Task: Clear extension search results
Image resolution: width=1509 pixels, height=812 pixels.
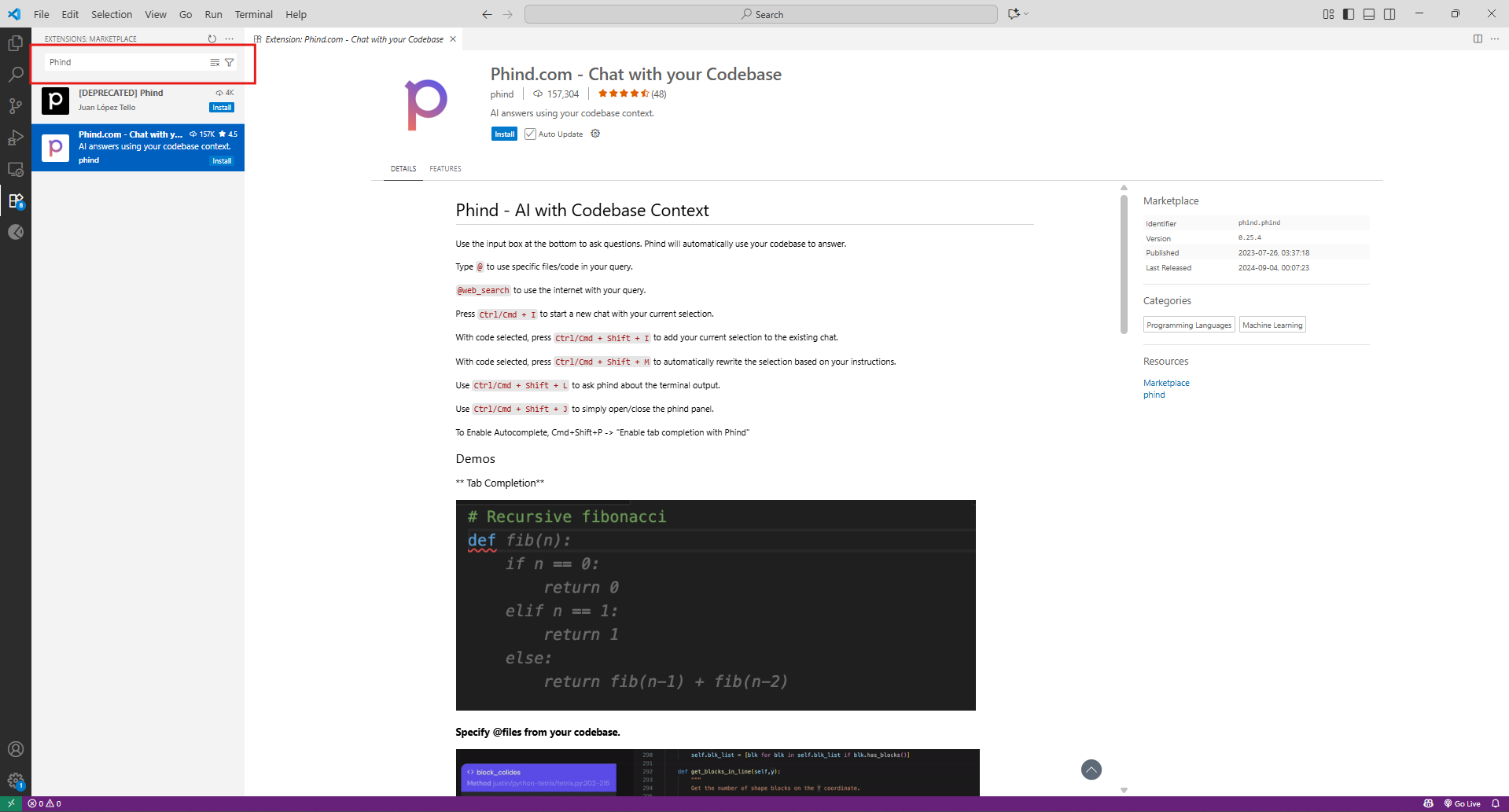Action: [x=215, y=62]
